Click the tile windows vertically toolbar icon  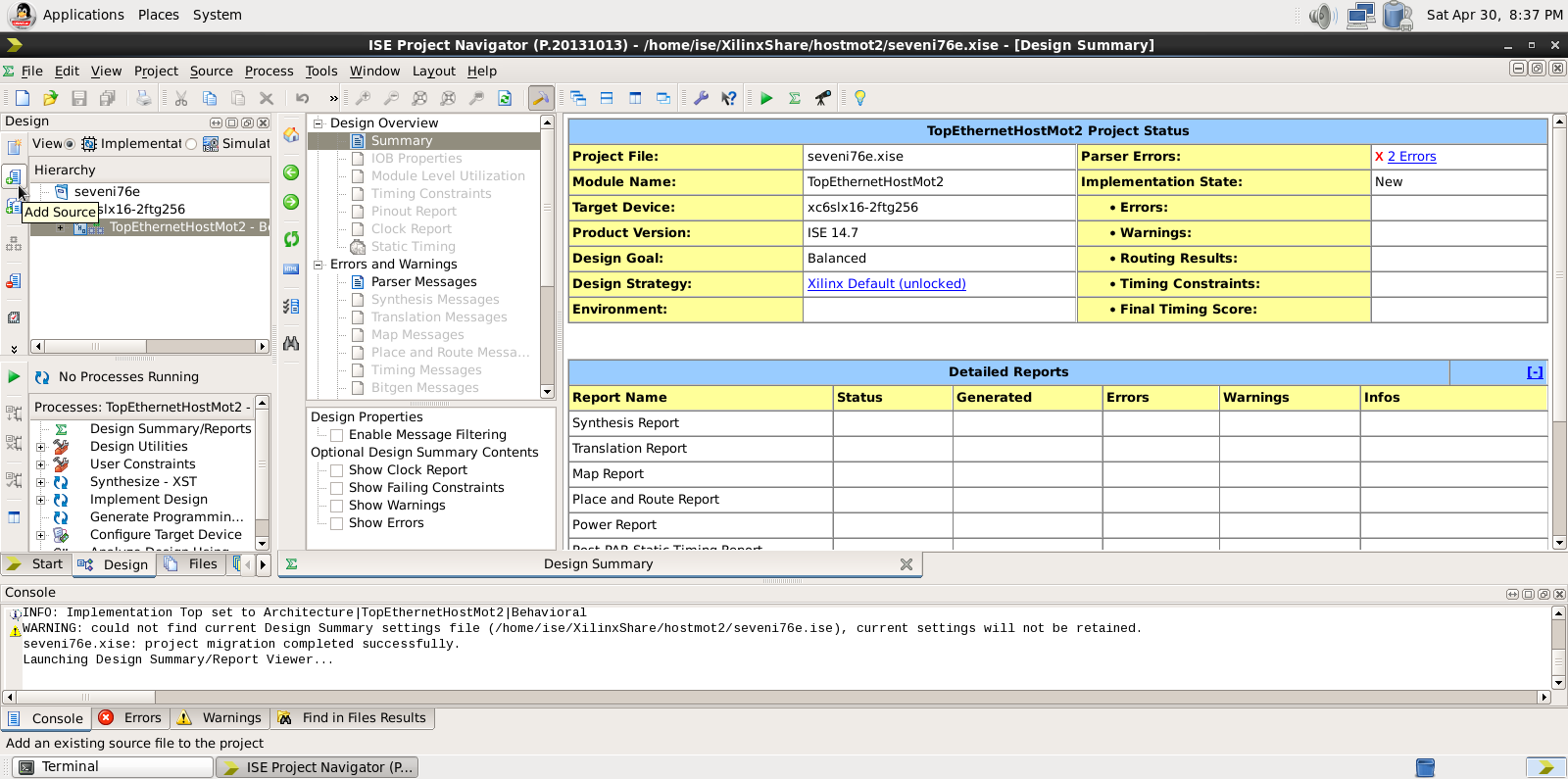(x=635, y=98)
